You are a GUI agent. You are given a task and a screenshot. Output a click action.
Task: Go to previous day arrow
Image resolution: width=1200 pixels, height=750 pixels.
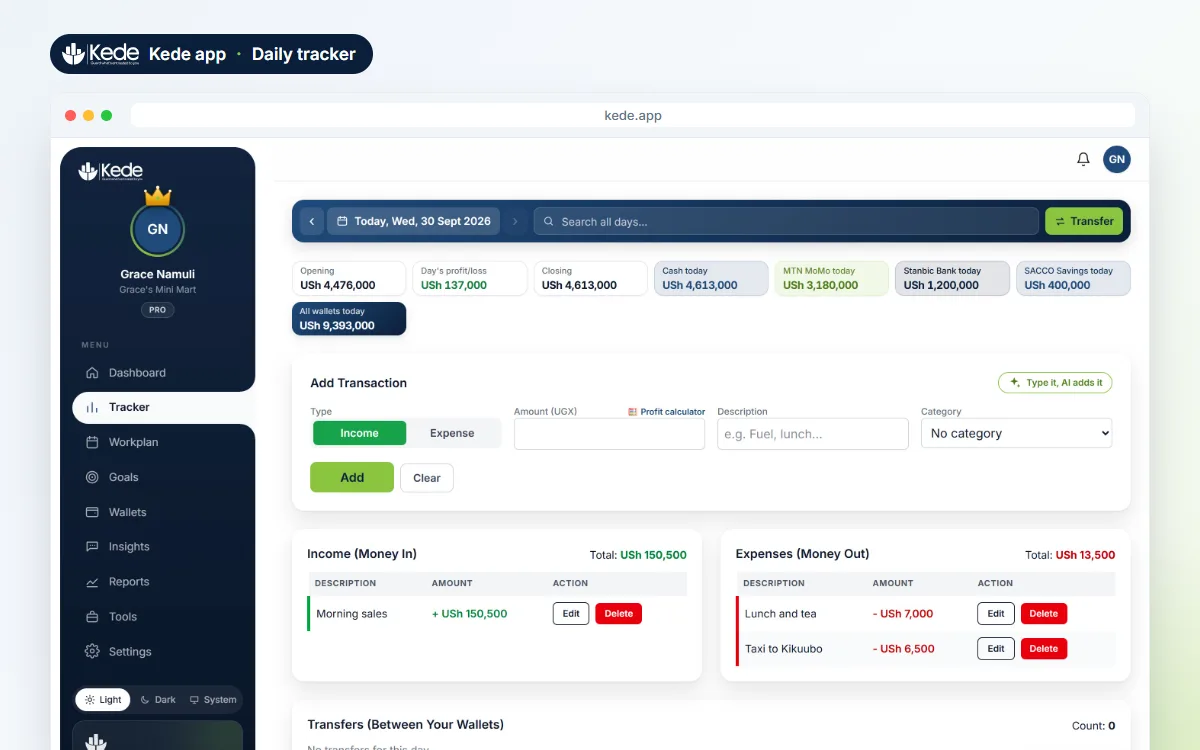[x=312, y=221]
